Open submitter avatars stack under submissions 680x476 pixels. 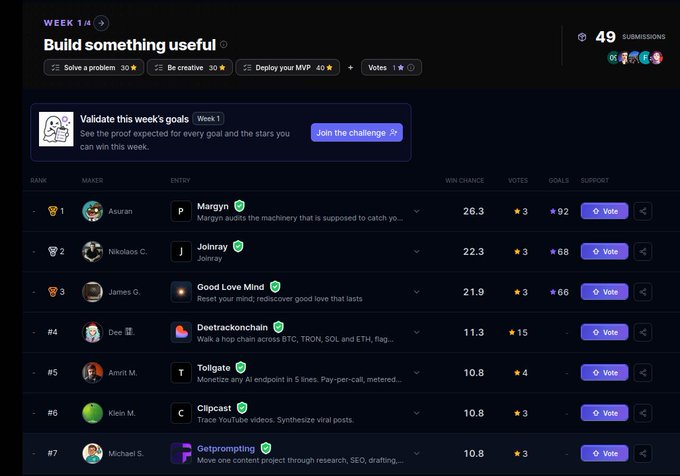coord(635,58)
